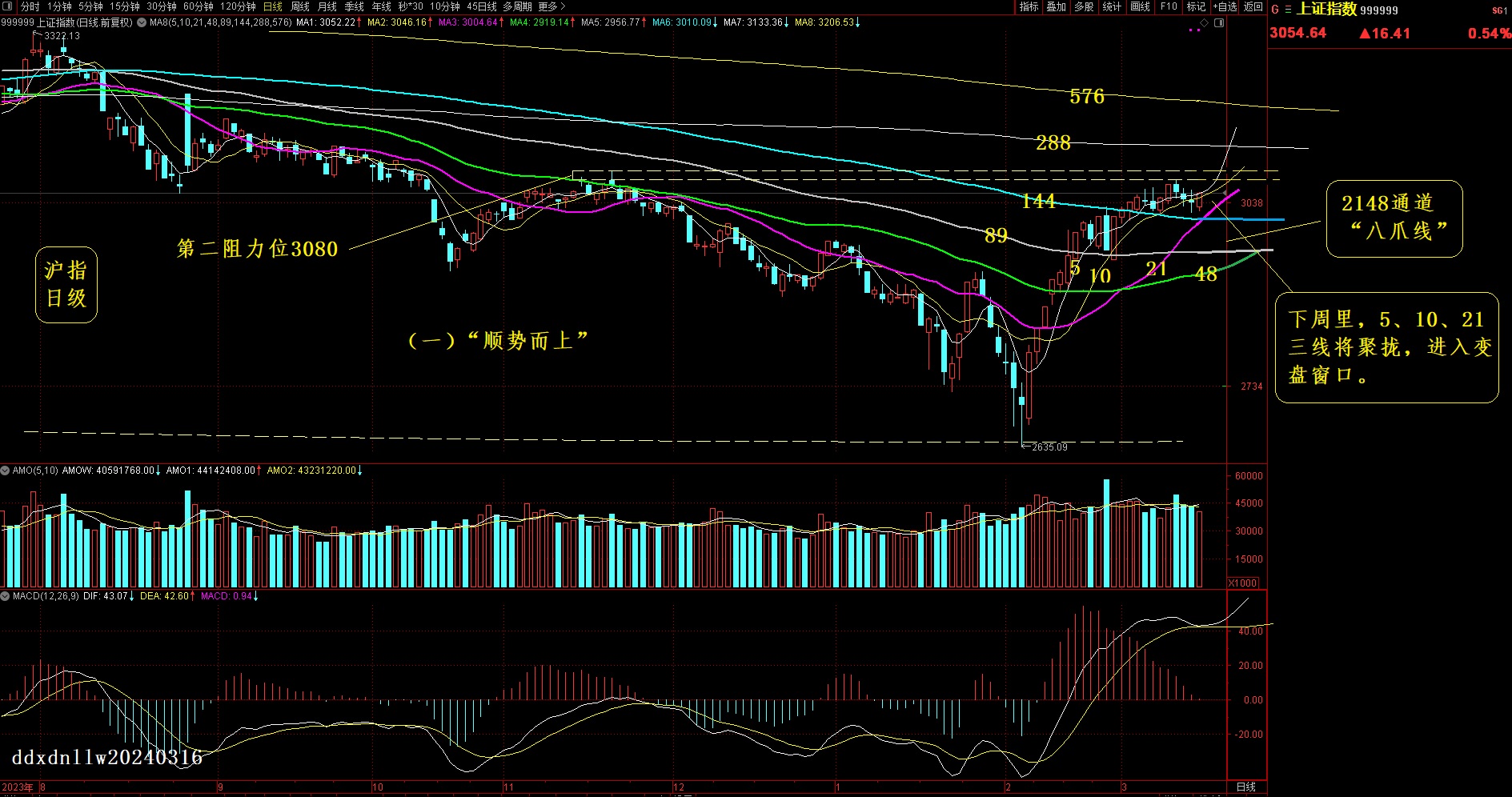Click the 16.41 price change value
Screen dimensions: 1512x797
click(1385, 34)
